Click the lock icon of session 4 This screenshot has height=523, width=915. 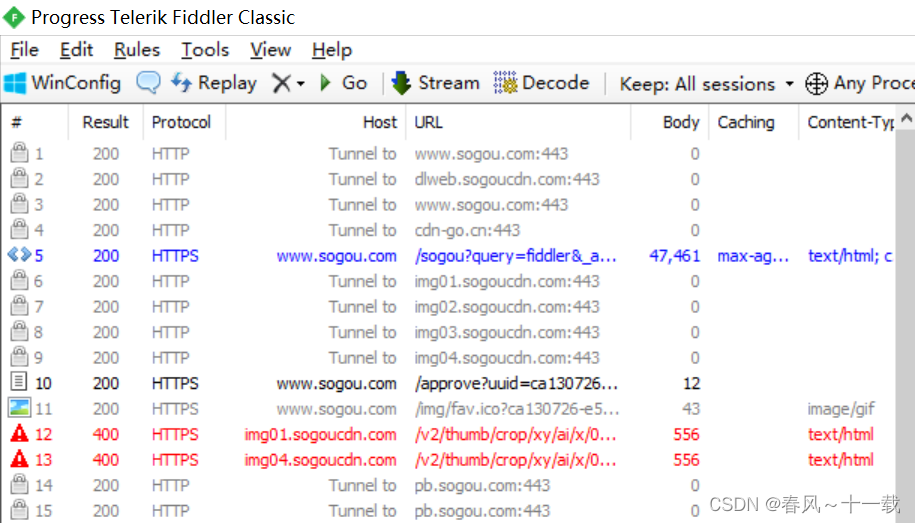click(x=19, y=229)
